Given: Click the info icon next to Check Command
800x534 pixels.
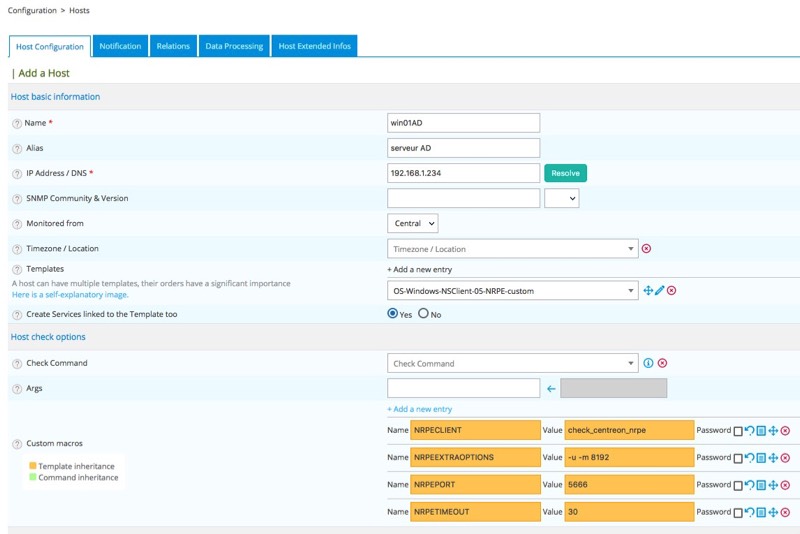Looking at the screenshot, I should [648, 363].
